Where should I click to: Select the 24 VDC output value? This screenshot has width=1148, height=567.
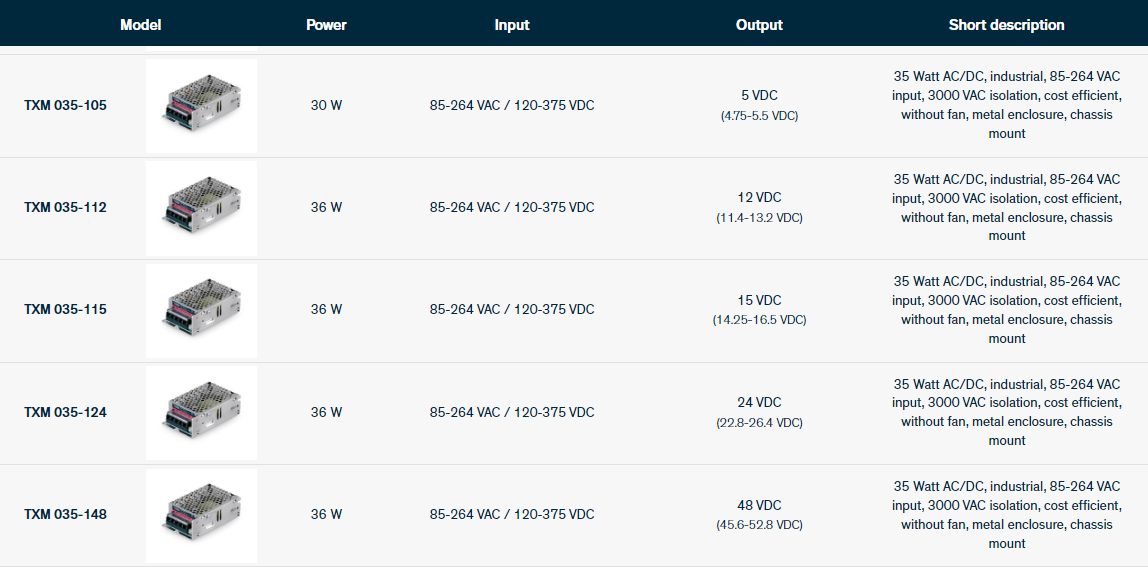(759, 403)
